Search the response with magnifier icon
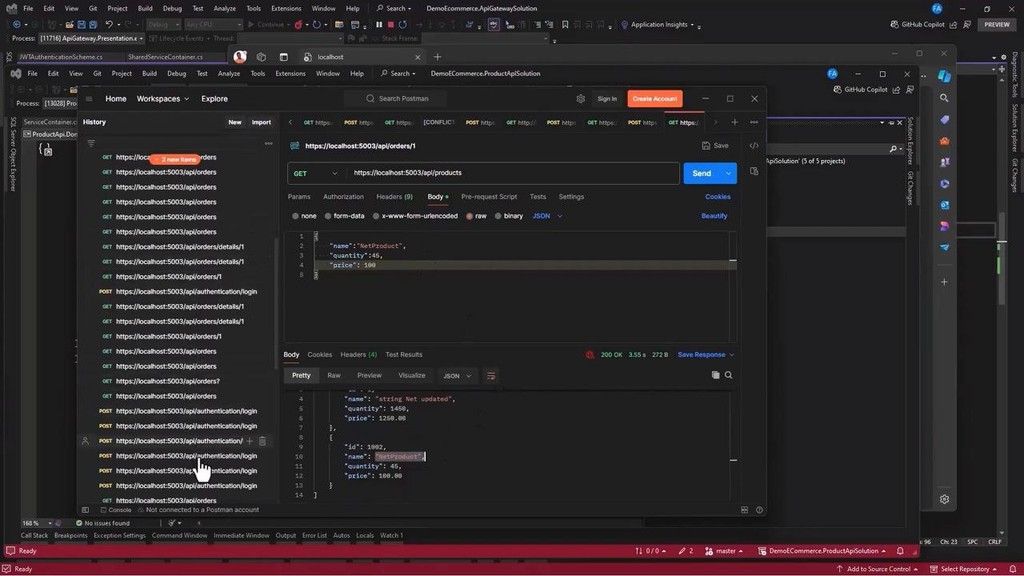Image resolution: width=1024 pixels, height=576 pixels. click(x=728, y=375)
